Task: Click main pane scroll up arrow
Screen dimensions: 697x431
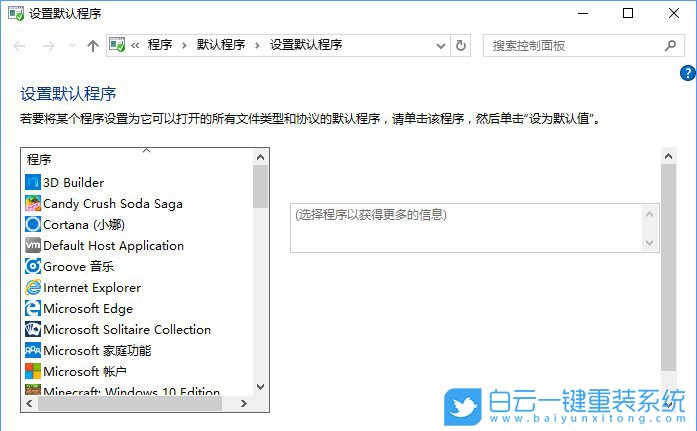Action: pyautogui.click(x=668, y=156)
